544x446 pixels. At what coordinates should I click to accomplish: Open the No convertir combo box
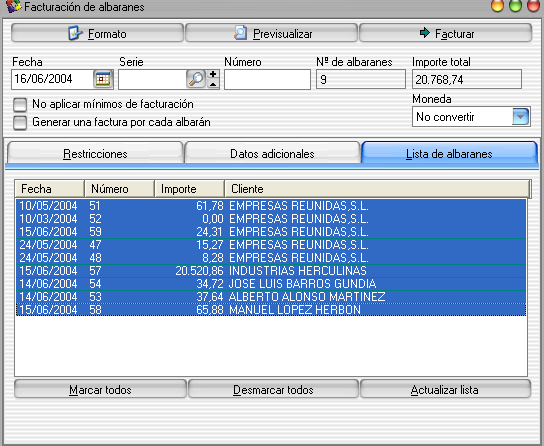click(471, 117)
